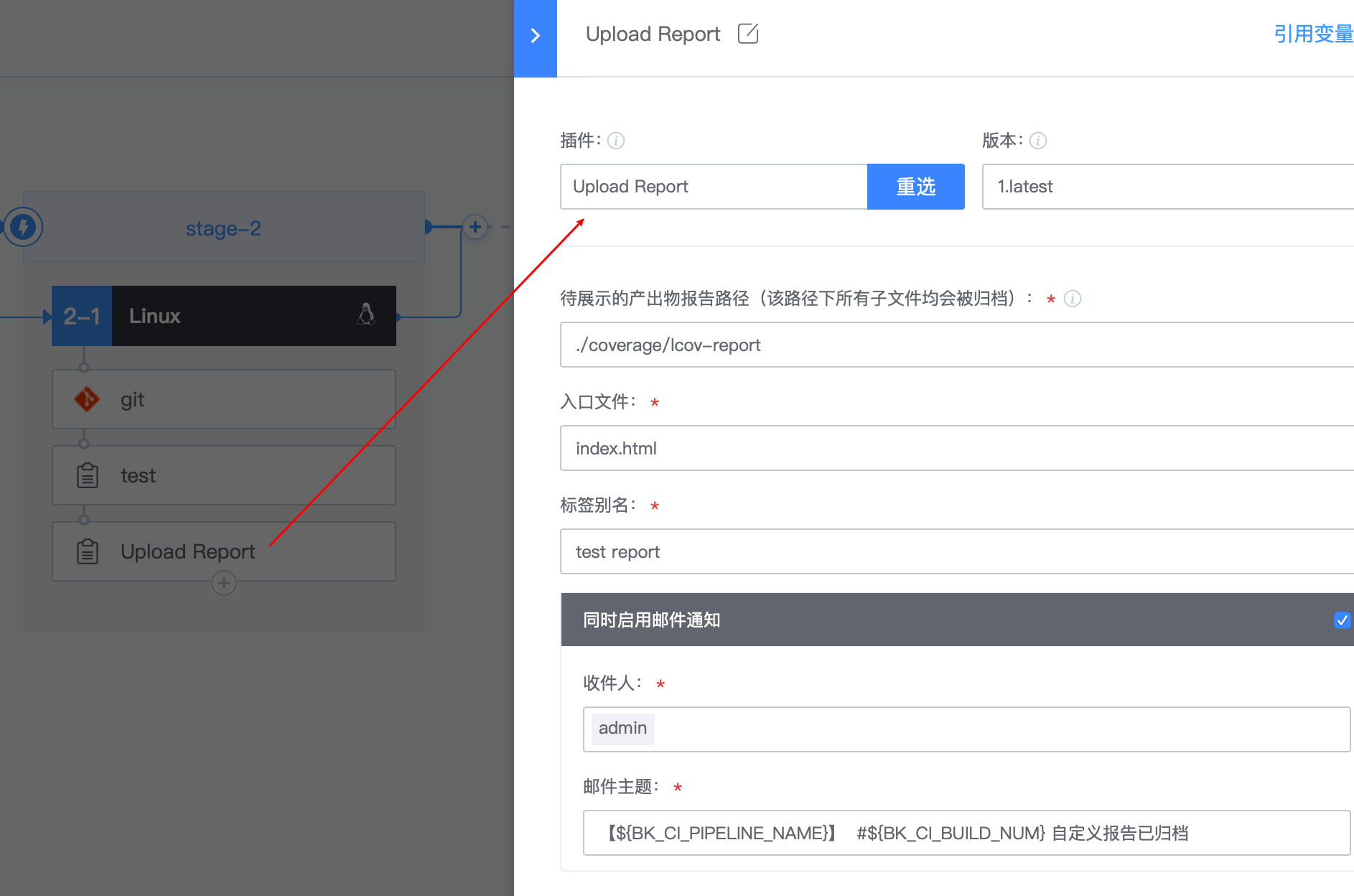Select the git plugin step
This screenshot has width=1354, height=896.
coord(224,399)
